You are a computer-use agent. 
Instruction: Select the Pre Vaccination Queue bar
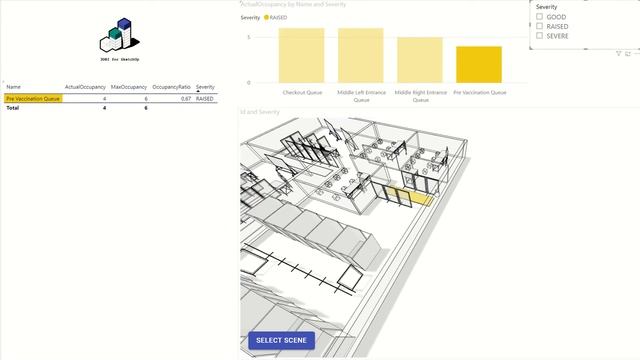[x=479, y=64]
